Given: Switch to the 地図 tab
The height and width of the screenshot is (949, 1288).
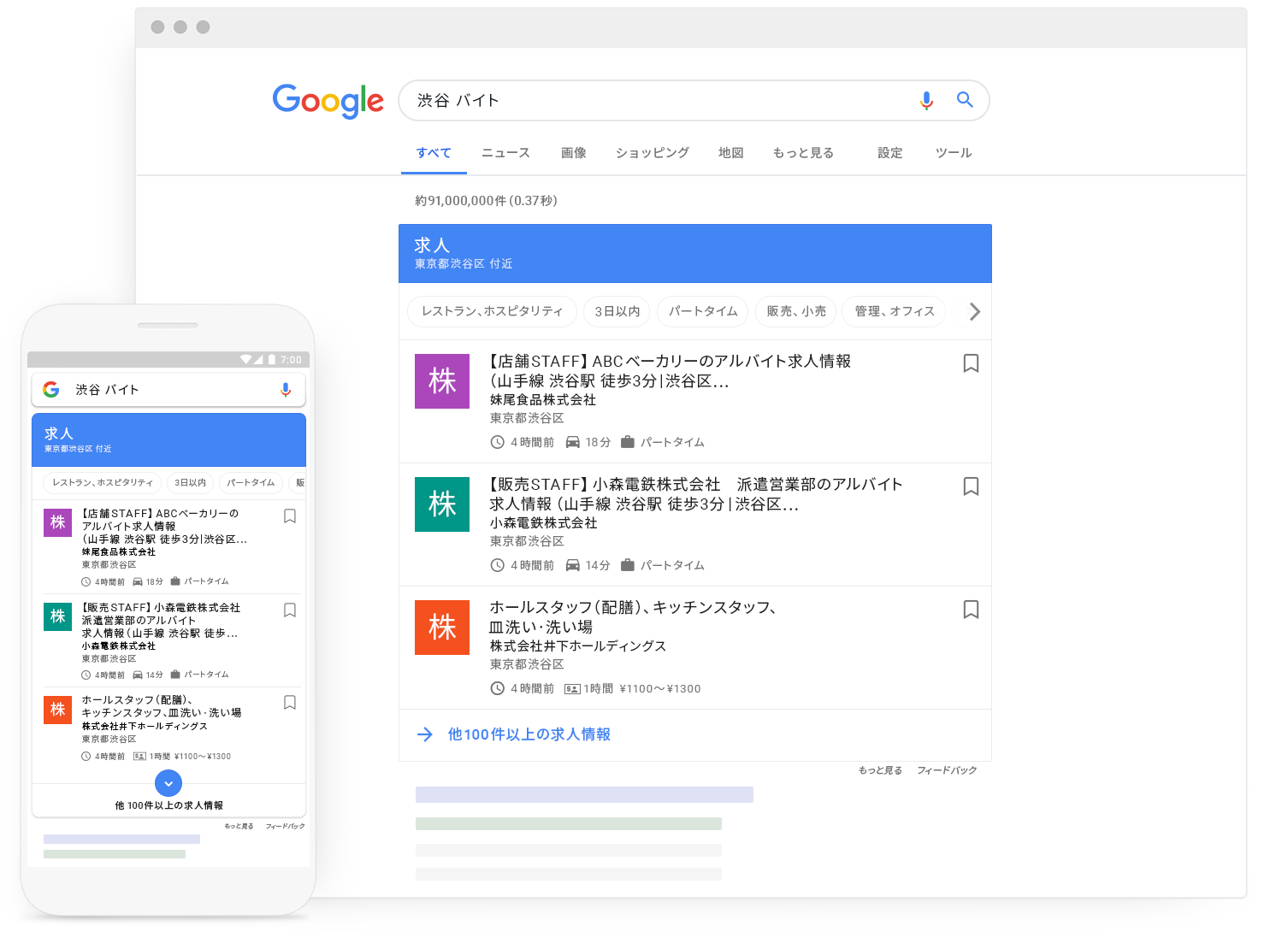Looking at the screenshot, I should point(731,153).
